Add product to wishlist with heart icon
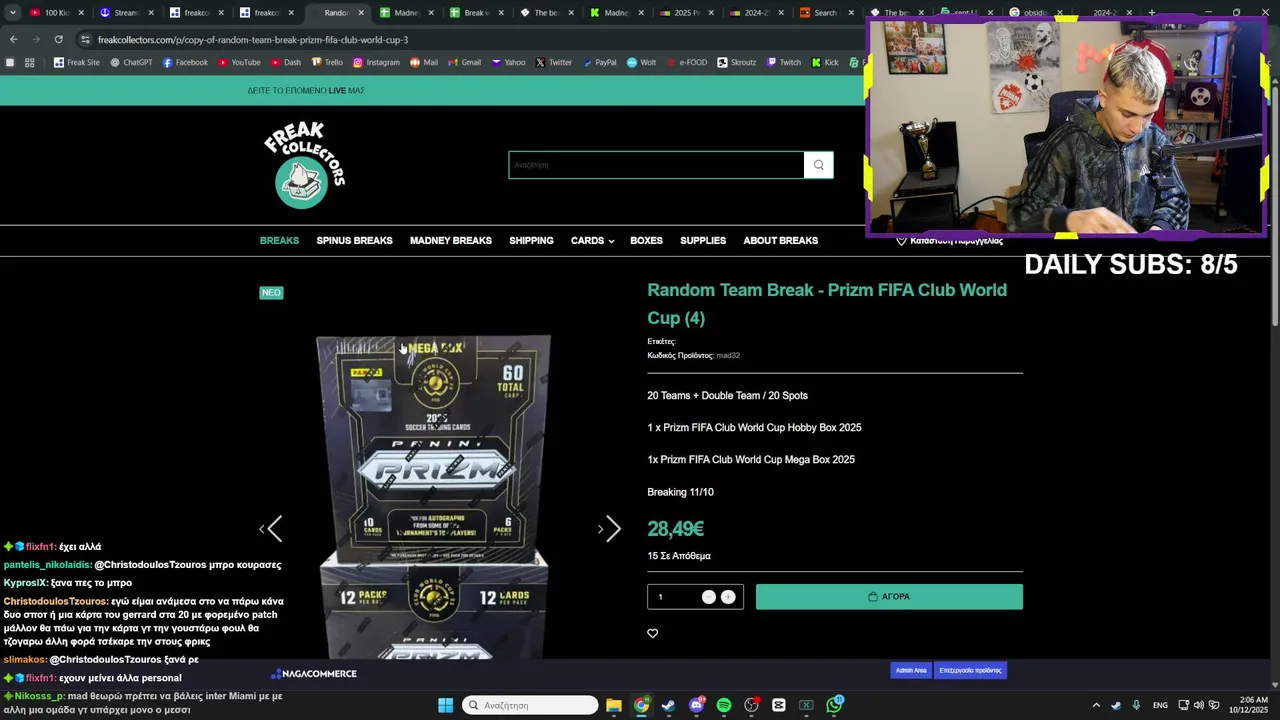Screen dimensions: 1280x720 pos(653,633)
